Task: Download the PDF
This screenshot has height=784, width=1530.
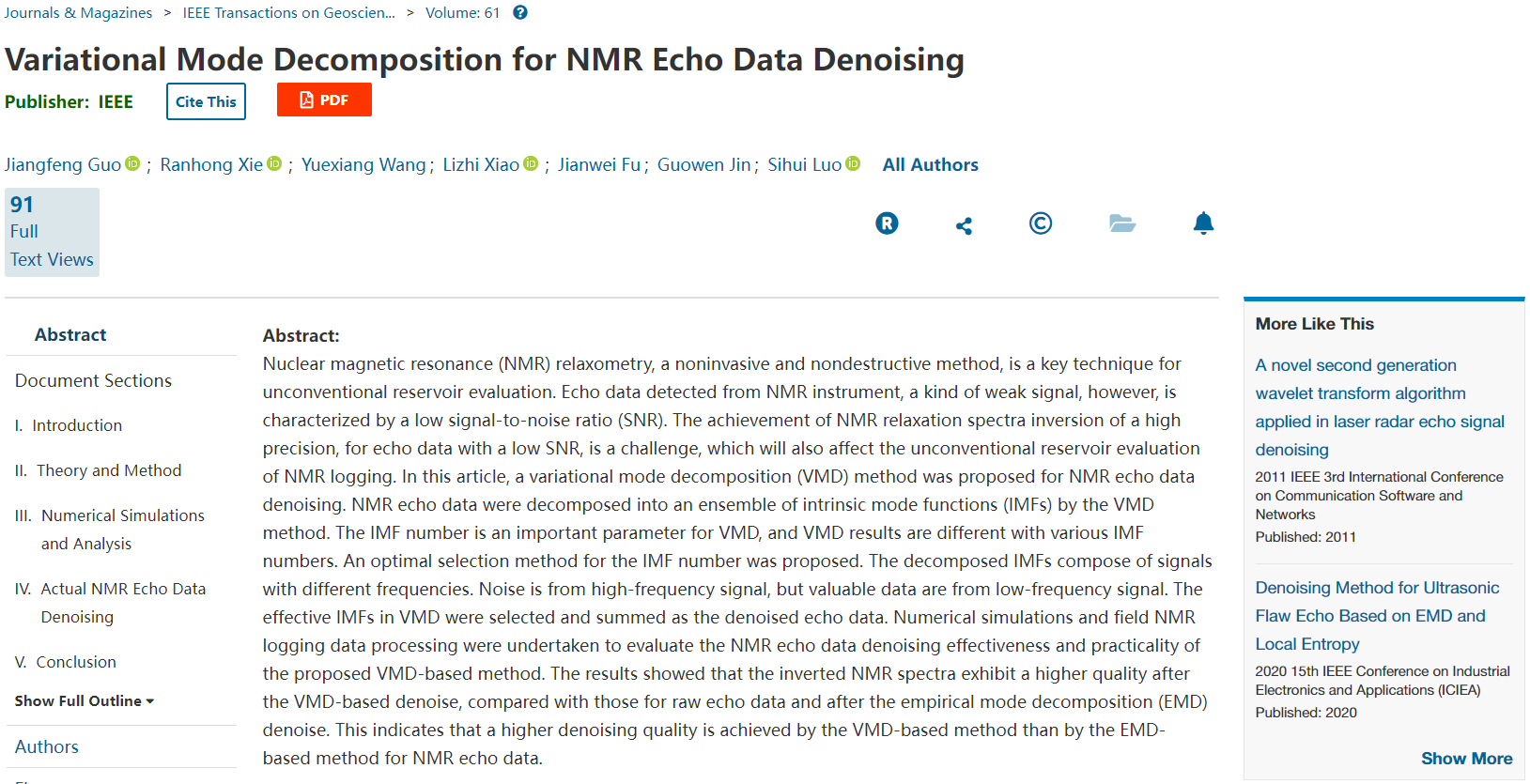Action: [324, 100]
